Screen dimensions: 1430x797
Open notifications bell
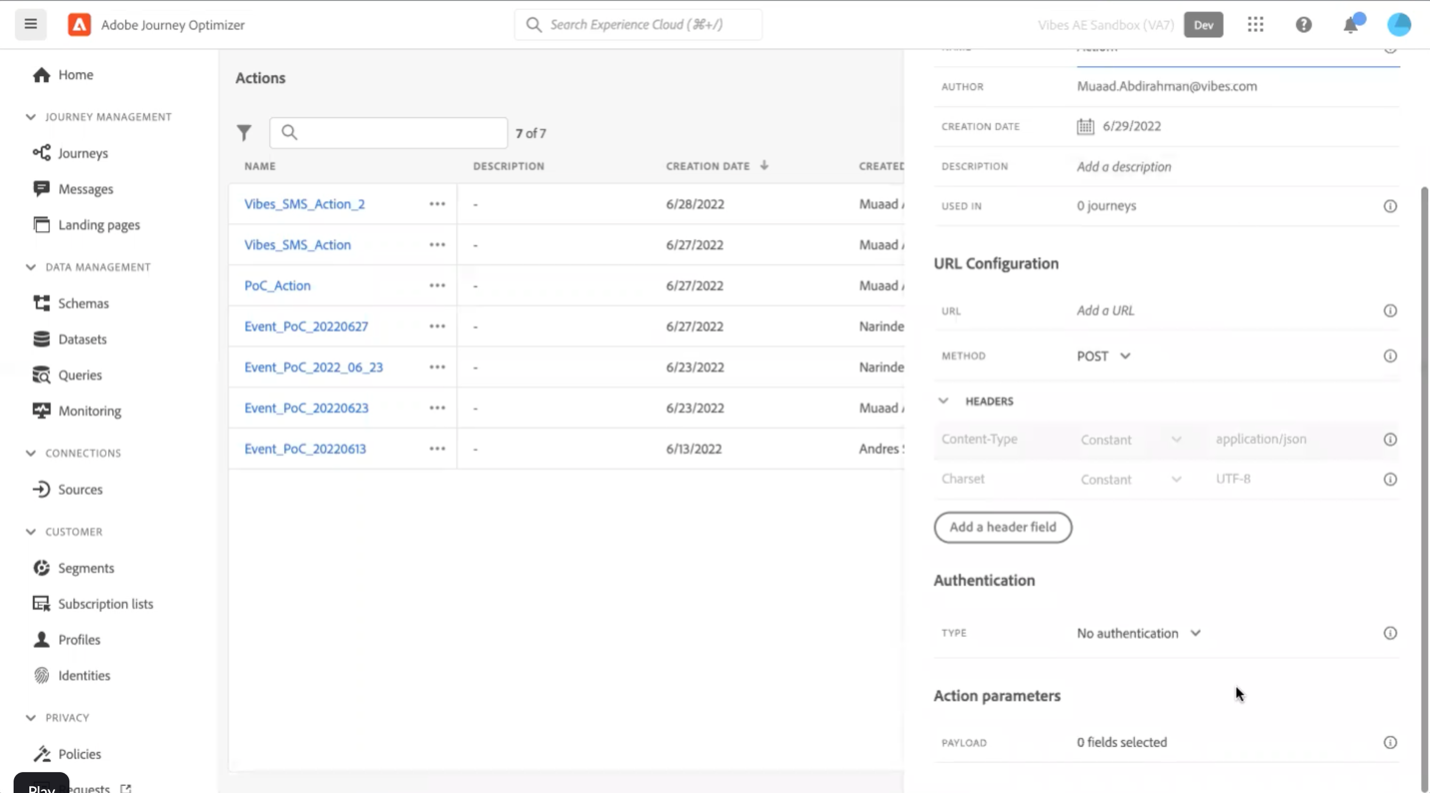pyautogui.click(x=1351, y=25)
